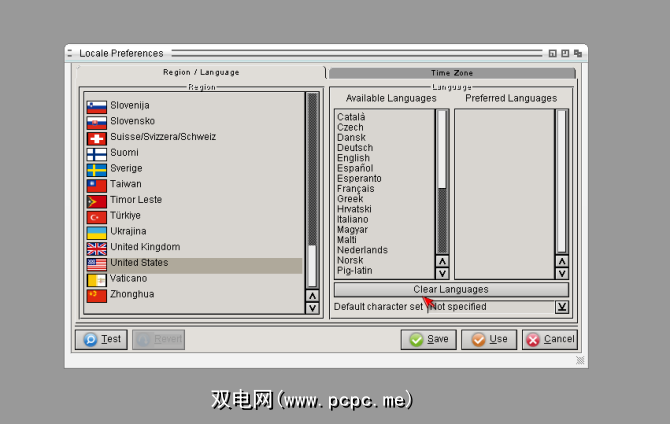Select Slovenija region name

130,105
